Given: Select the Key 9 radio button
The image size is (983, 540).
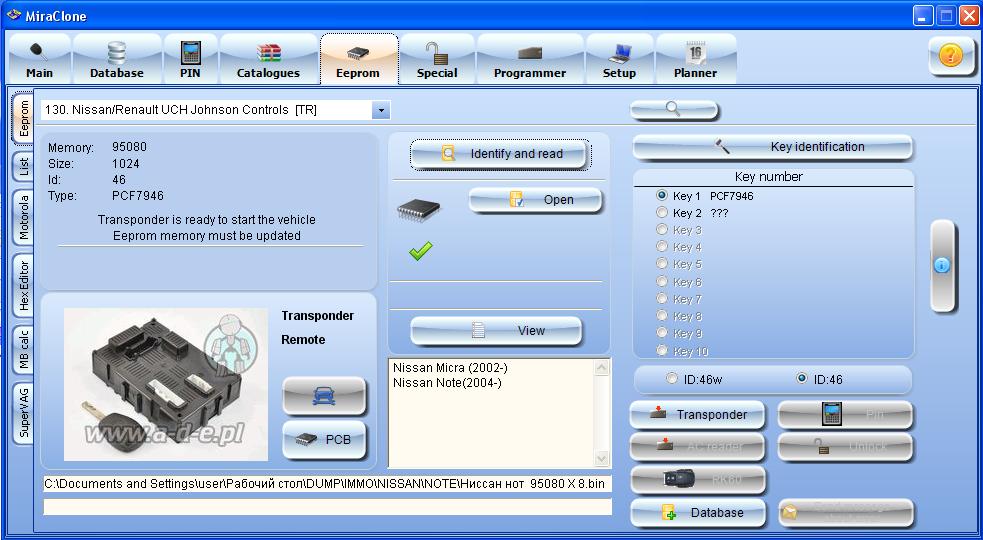Looking at the screenshot, I should pos(661,332).
